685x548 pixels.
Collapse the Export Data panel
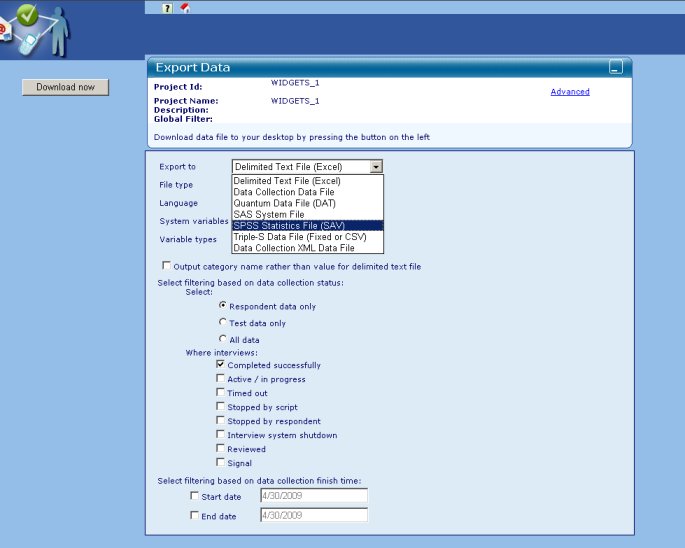tap(616, 67)
